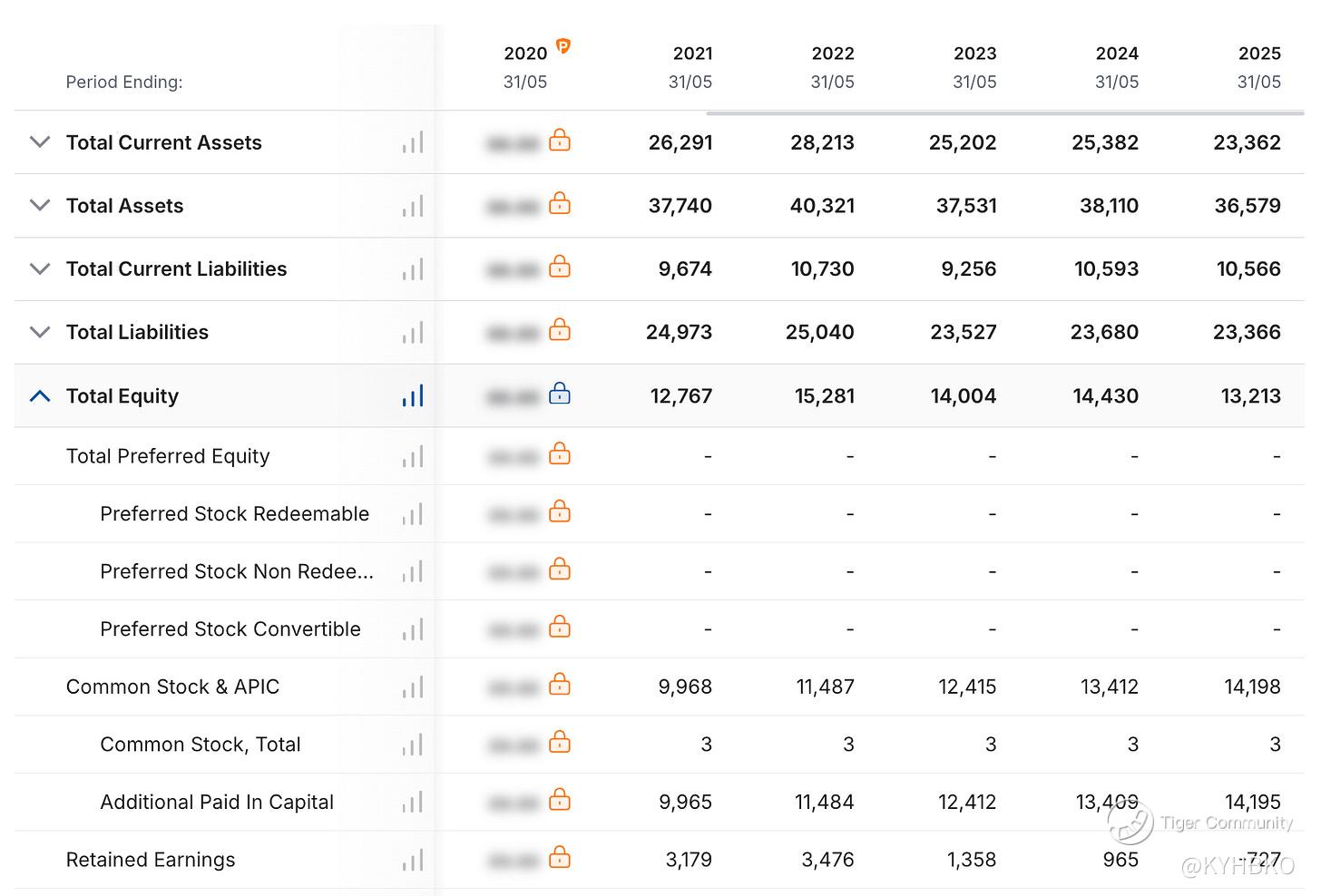The height and width of the screenshot is (896, 1321).
Task: Click the blue lock icon on Total Equity
Action: tap(560, 394)
